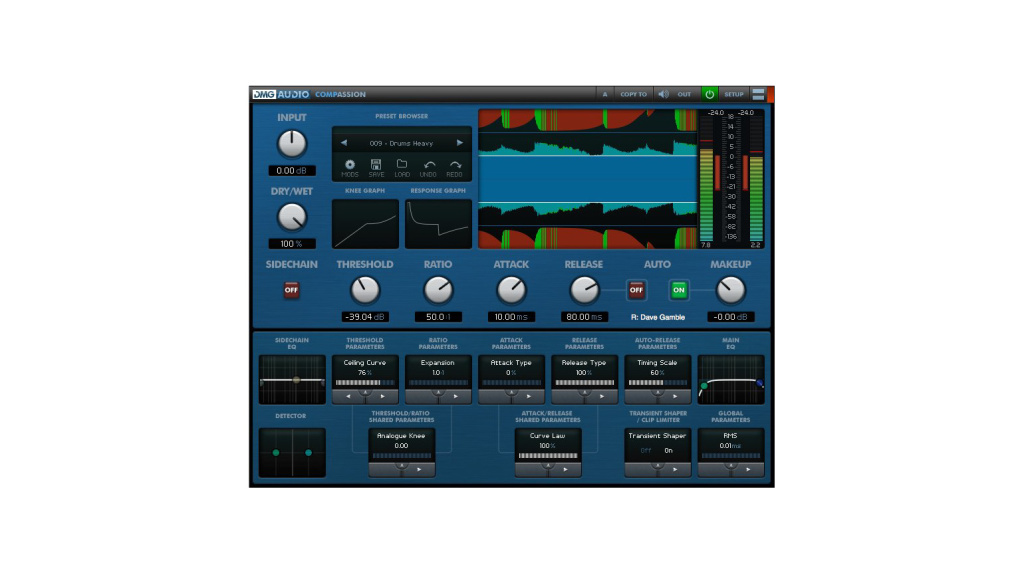Click the 80.00 ms release value field
This screenshot has height=565, width=1024.
[x=584, y=317]
